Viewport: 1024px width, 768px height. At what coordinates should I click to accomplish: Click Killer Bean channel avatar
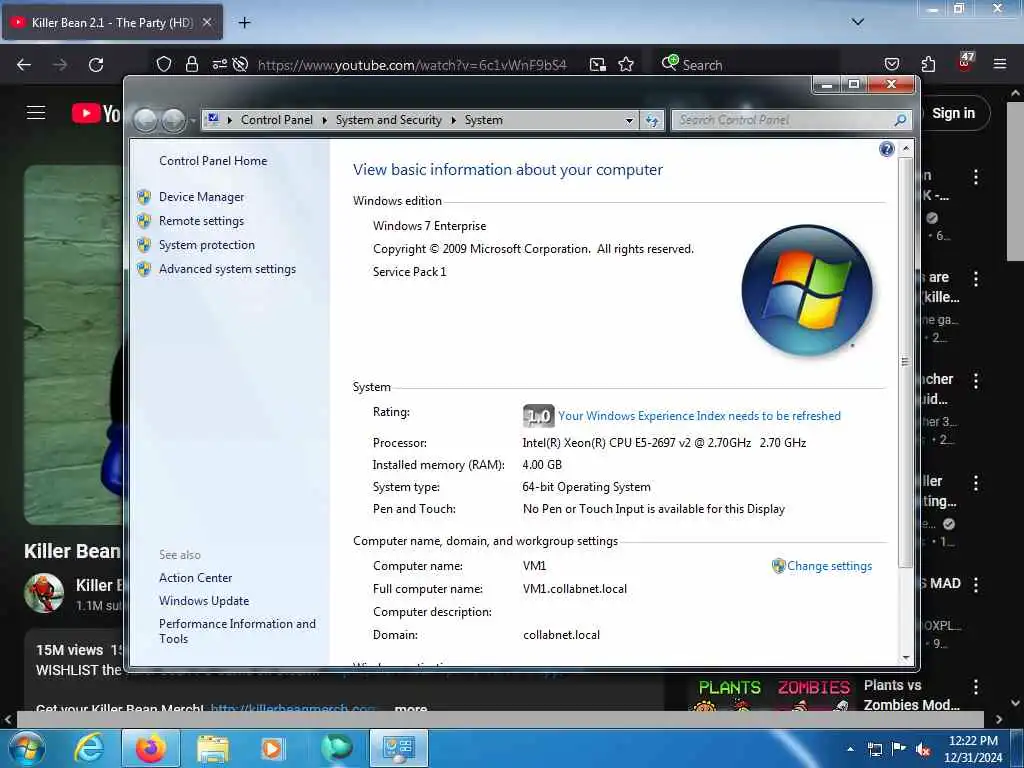pos(44,593)
